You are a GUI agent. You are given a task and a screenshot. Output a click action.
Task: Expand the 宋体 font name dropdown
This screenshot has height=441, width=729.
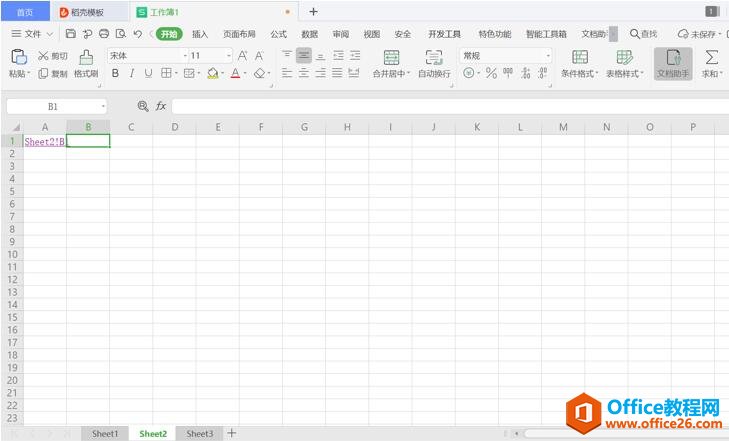point(185,56)
